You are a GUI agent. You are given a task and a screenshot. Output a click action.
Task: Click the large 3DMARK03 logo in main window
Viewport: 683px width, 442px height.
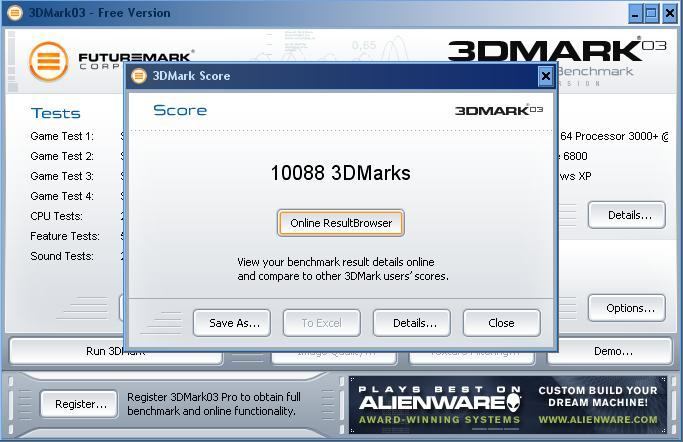[557, 51]
